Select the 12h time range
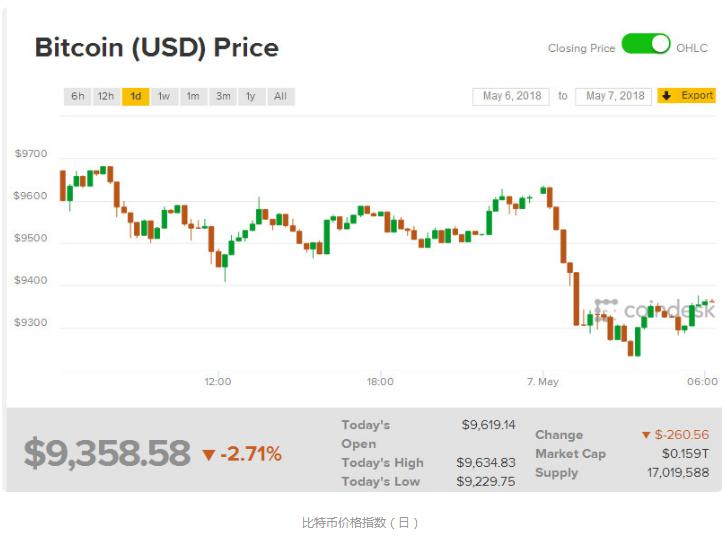The height and width of the screenshot is (542, 725). click(x=105, y=97)
